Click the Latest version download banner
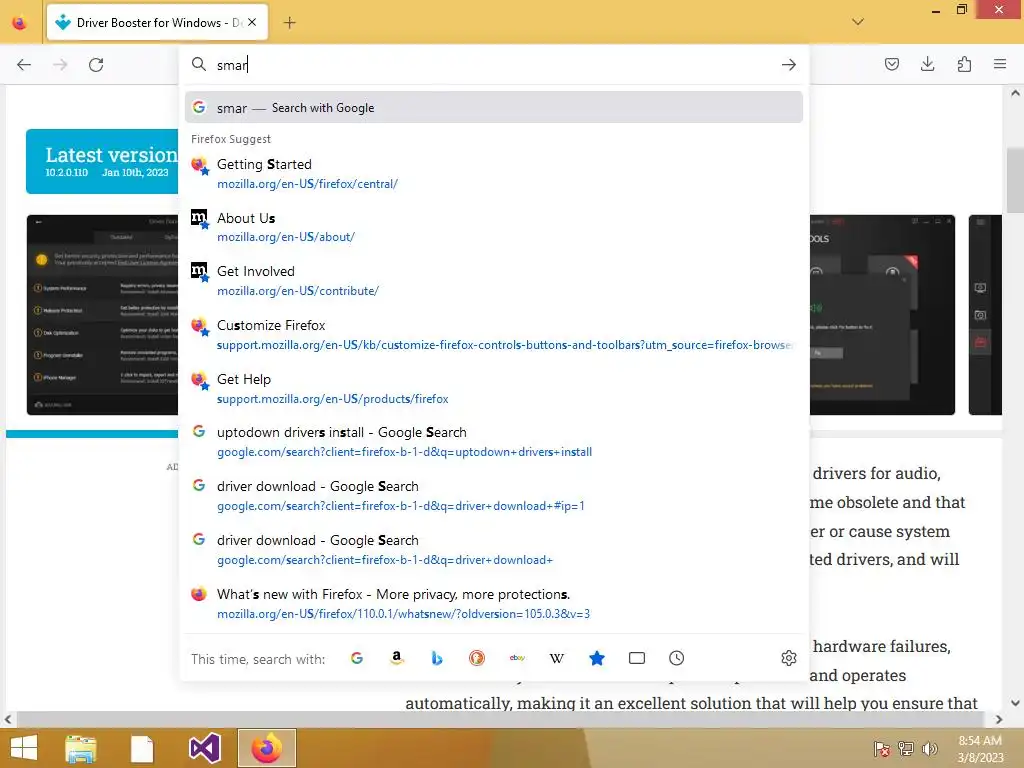Image resolution: width=1024 pixels, height=768 pixels. pyautogui.click(x=102, y=161)
